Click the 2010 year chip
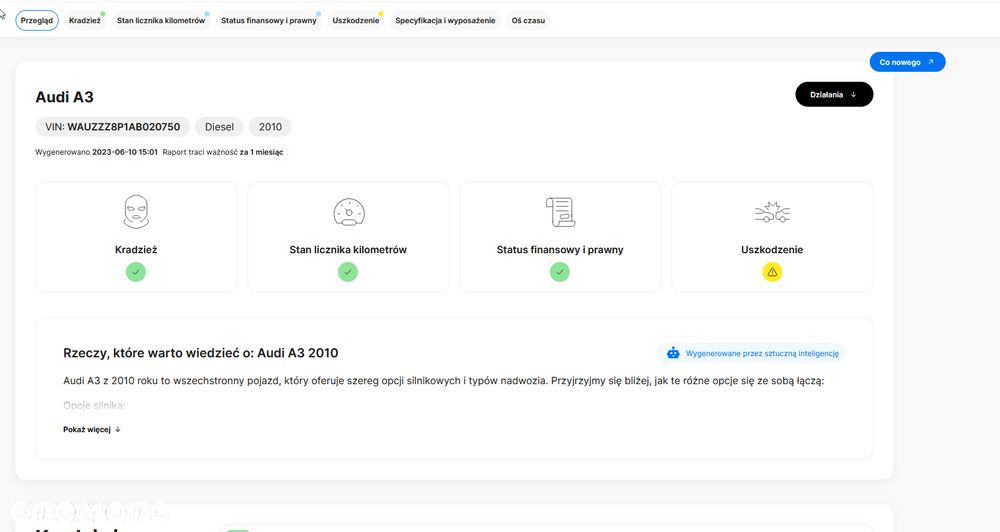1000x532 pixels. pyautogui.click(x=270, y=127)
